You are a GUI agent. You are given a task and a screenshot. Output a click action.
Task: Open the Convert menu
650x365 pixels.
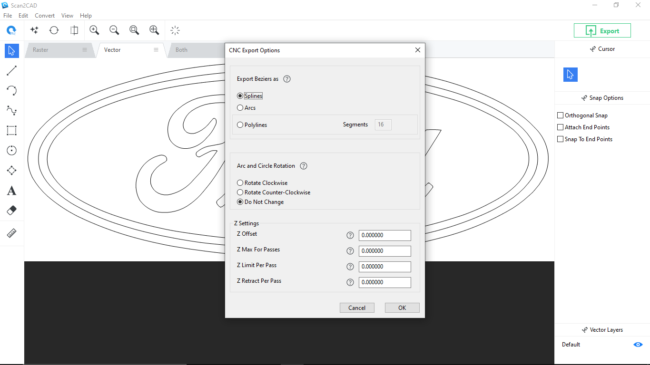[44, 16]
